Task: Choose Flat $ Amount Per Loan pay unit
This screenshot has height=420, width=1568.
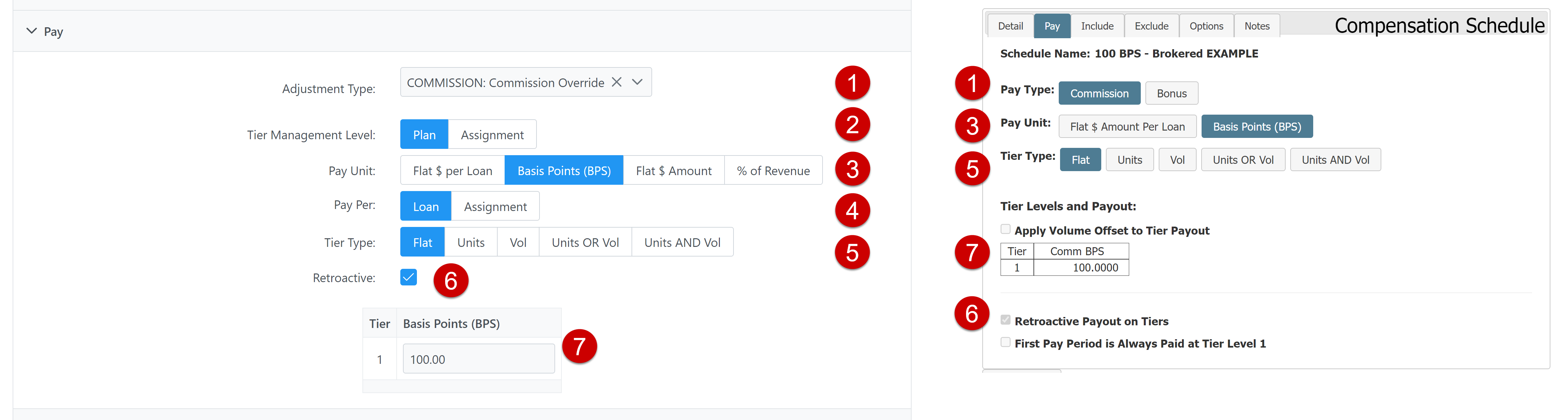Action: [1127, 127]
